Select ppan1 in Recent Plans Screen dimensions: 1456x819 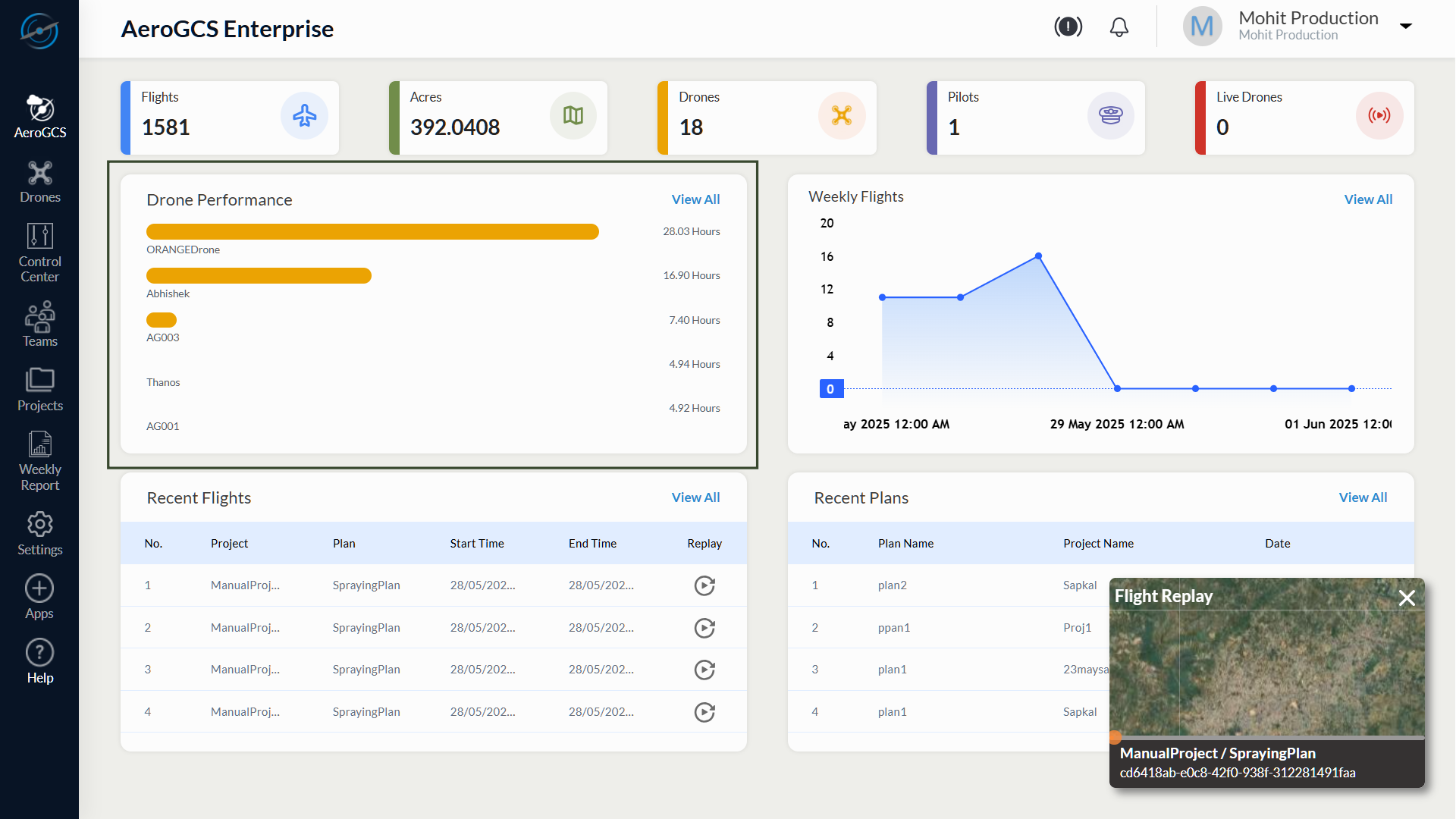pyautogui.click(x=893, y=628)
